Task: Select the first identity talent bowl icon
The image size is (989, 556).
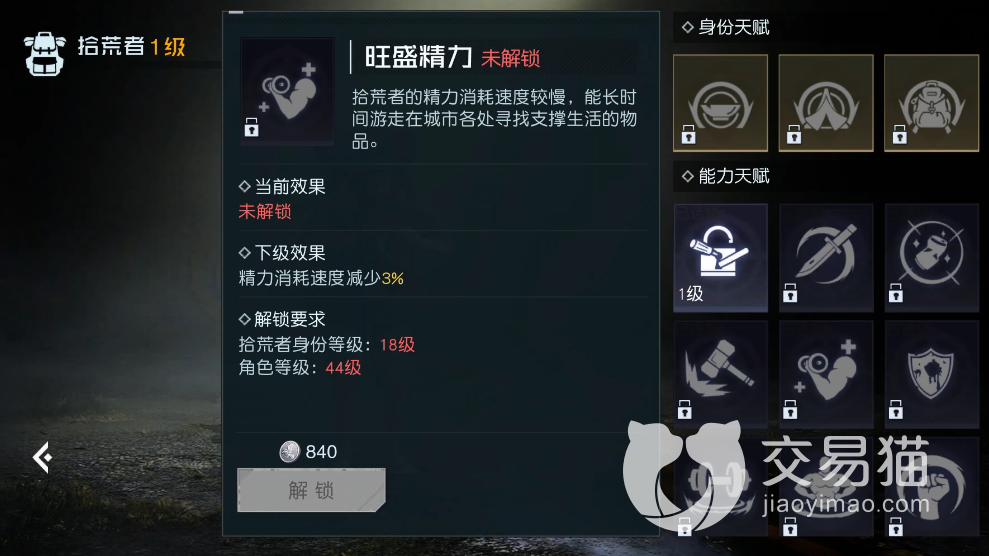Action: [x=720, y=103]
